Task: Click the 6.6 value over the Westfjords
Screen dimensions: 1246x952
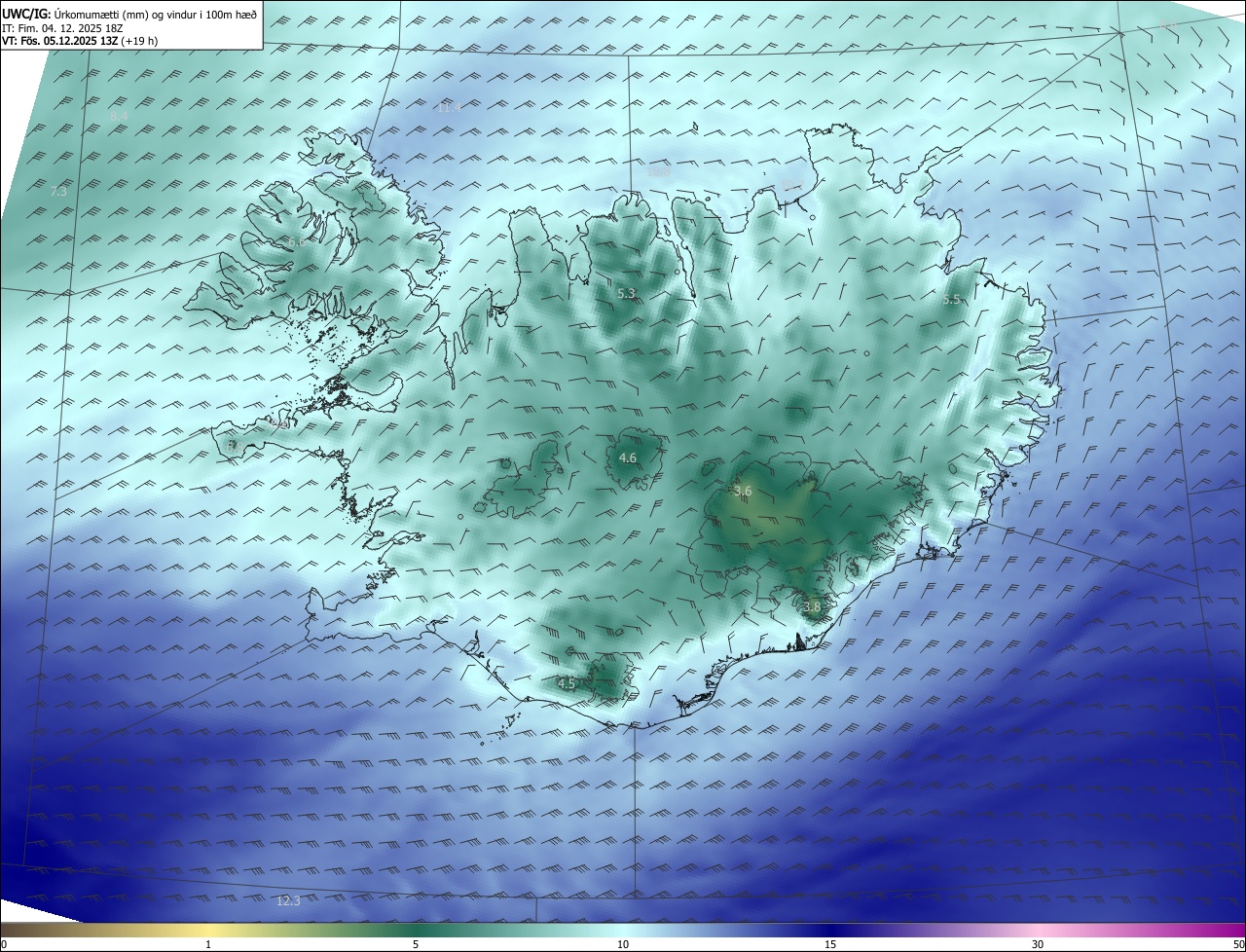Action: point(296,241)
